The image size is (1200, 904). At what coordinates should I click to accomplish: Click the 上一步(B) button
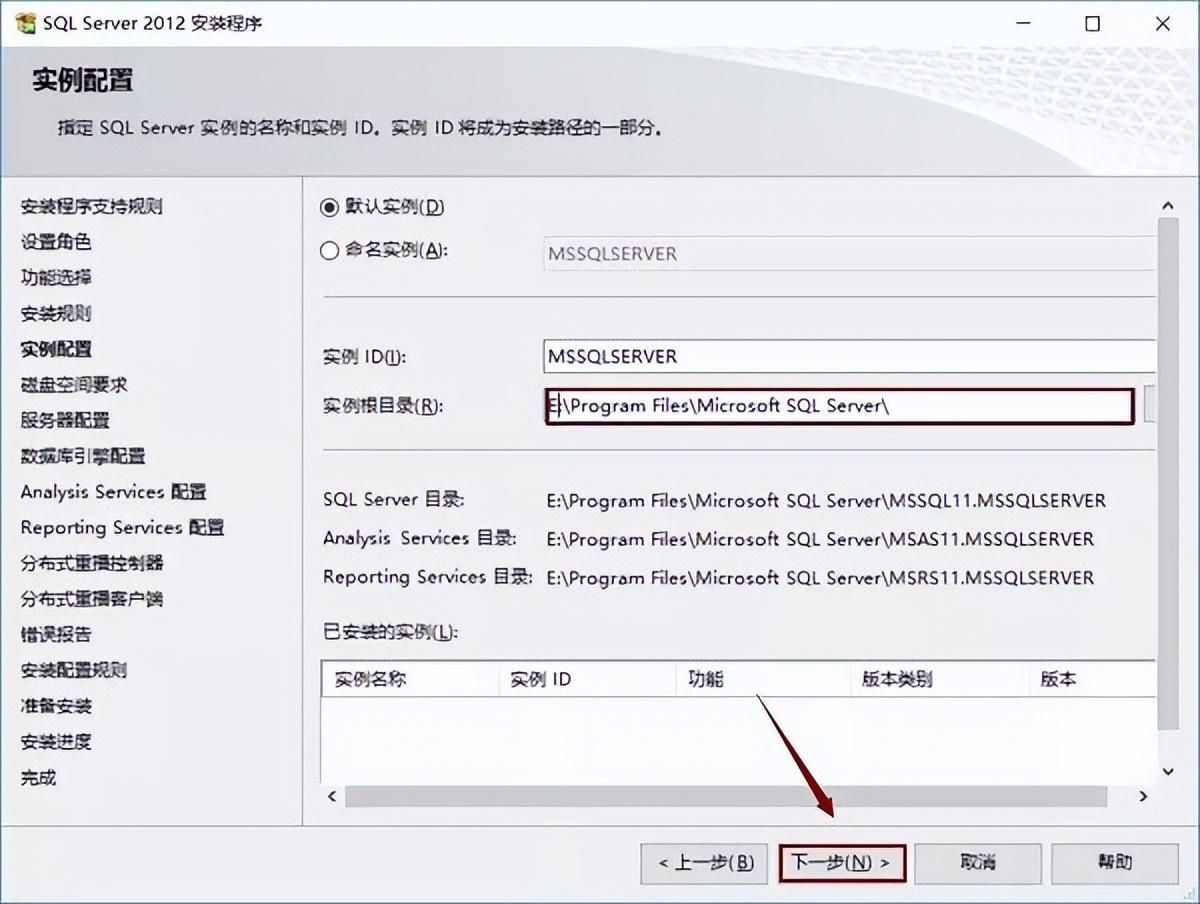pyautogui.click(x=704, y=863)
